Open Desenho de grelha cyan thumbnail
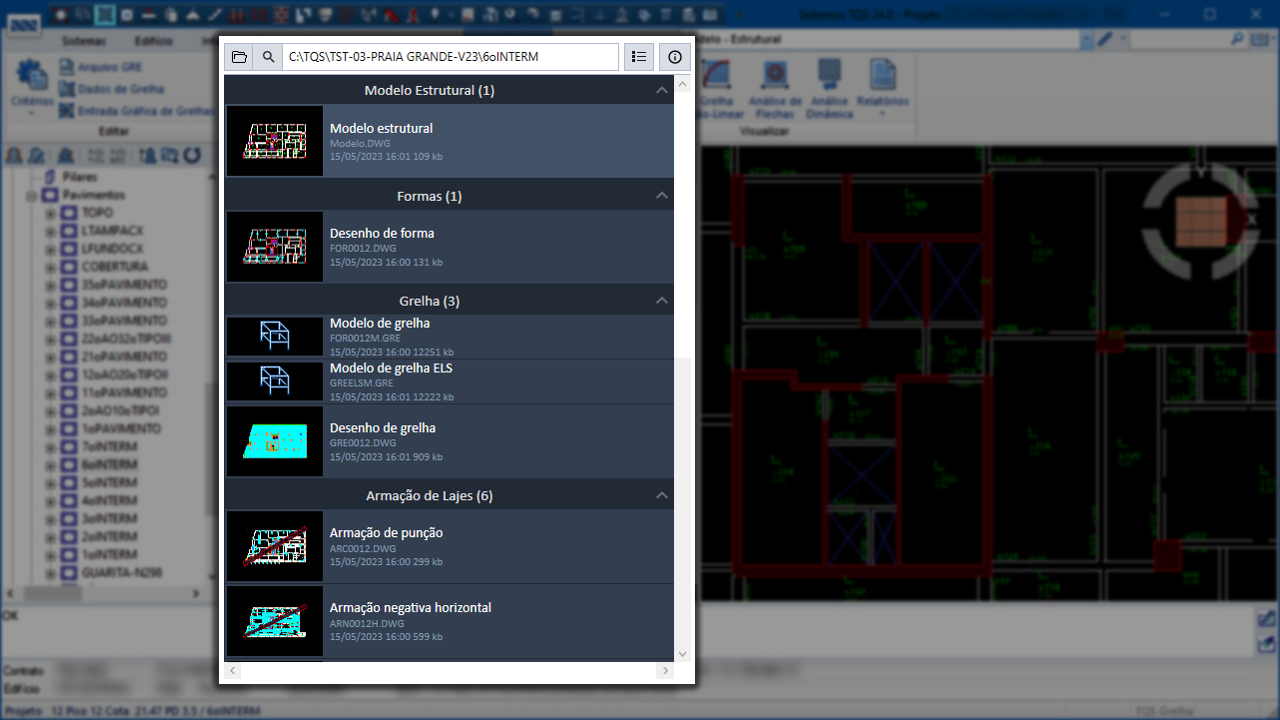 [275, 441]
